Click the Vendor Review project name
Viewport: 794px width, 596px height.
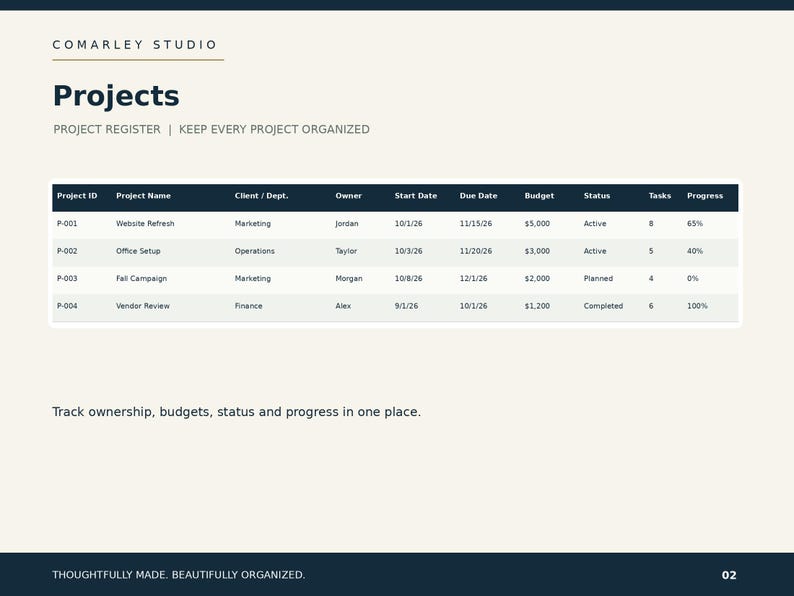143,306
